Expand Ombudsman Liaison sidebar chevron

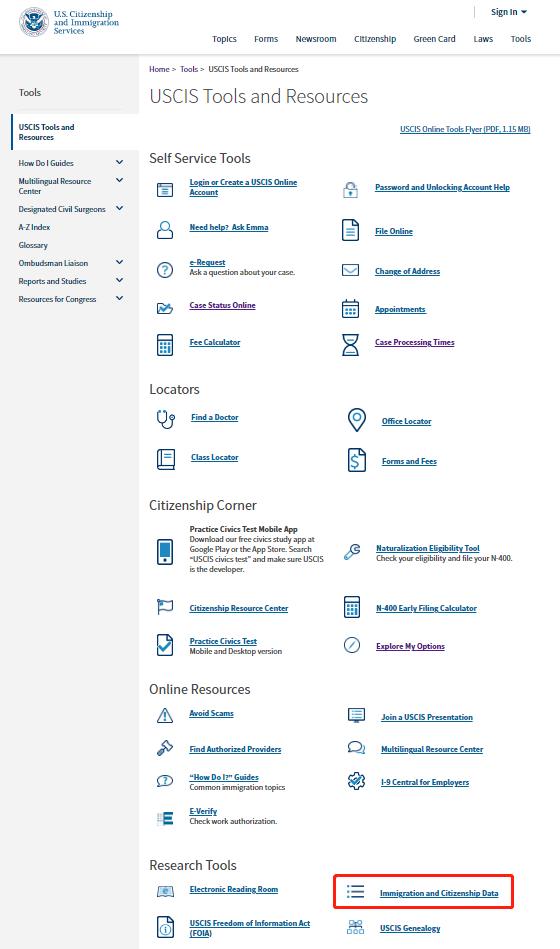(119, 262)
